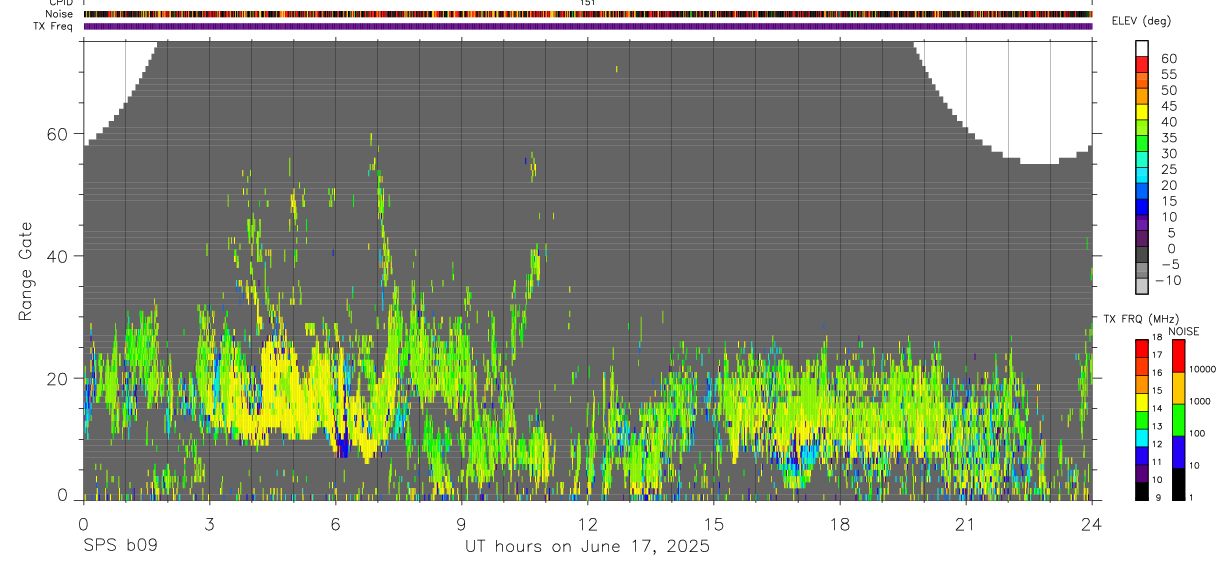
Task: Pick the red segment of the ELEV color bar
Action: pos(1142,63)
